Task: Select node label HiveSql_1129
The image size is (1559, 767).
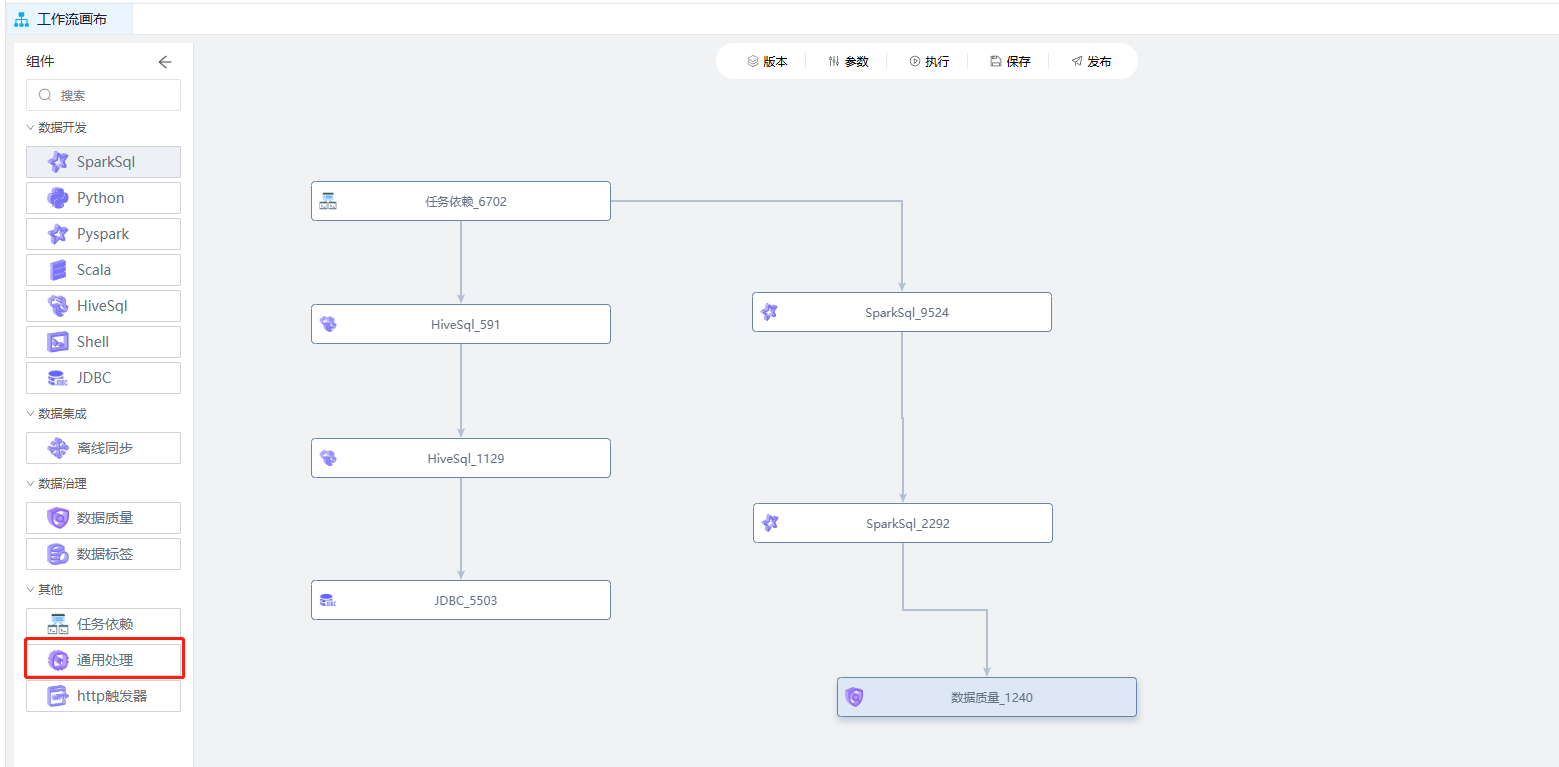Action: 466,459
